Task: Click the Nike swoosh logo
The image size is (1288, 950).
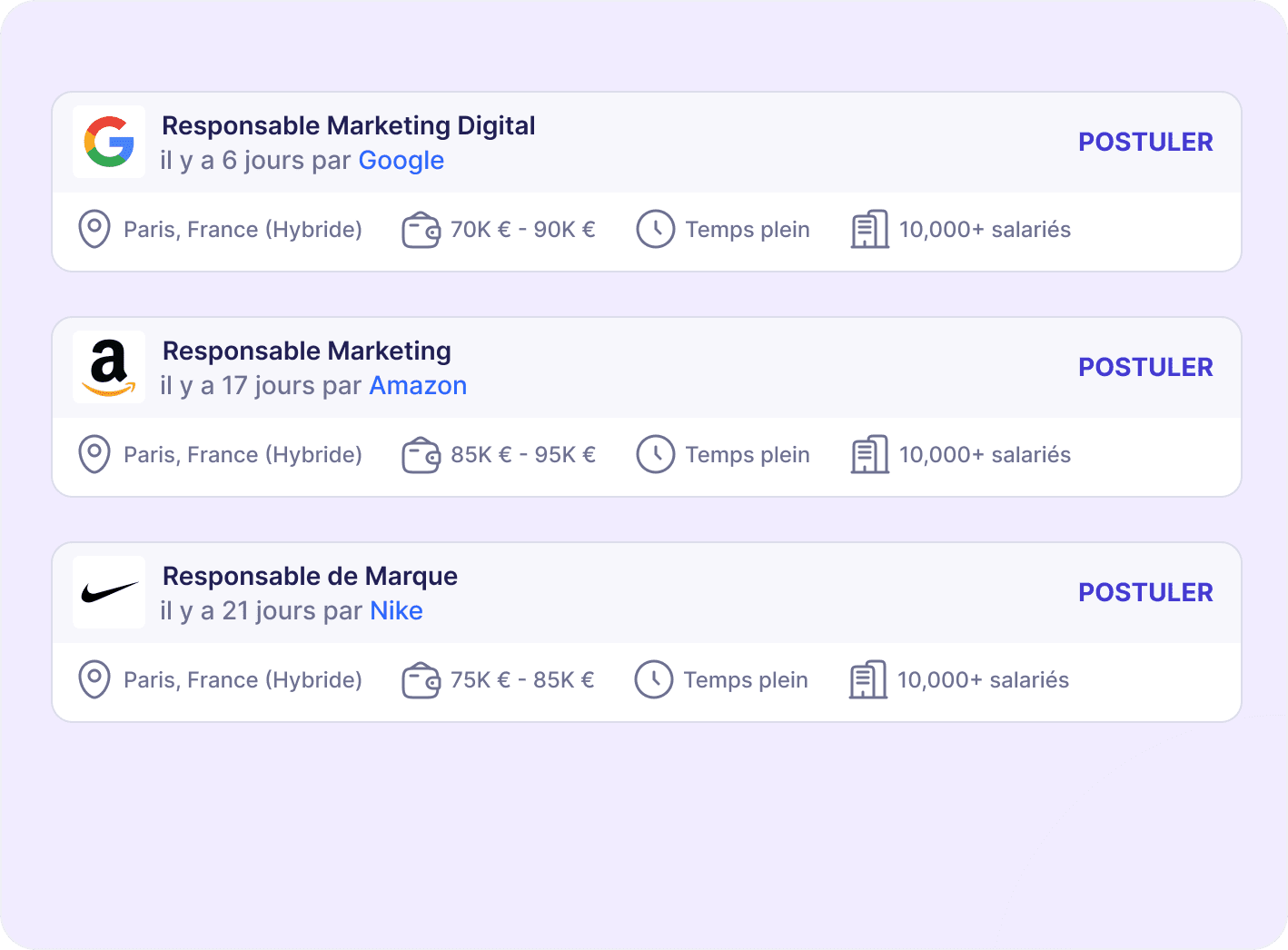Action: 108,592
